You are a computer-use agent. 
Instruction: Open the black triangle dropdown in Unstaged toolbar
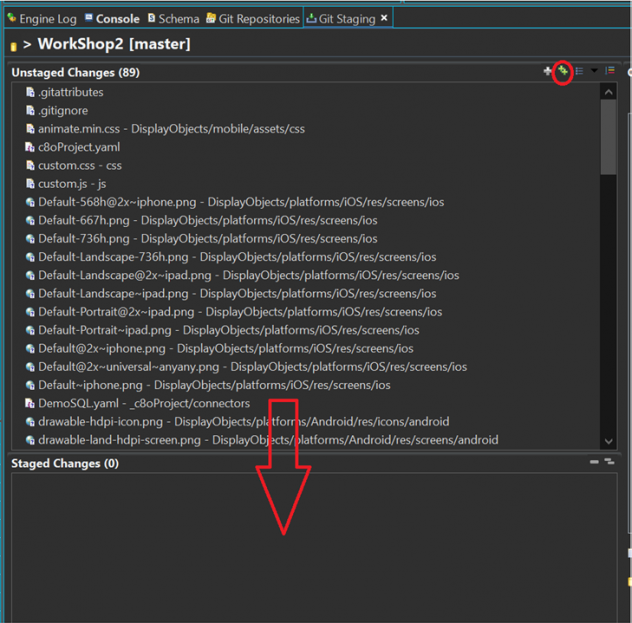[595, 72]
